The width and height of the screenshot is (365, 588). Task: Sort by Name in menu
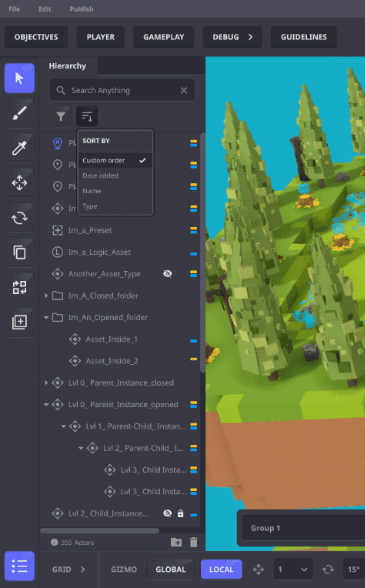tap(92, 191)
